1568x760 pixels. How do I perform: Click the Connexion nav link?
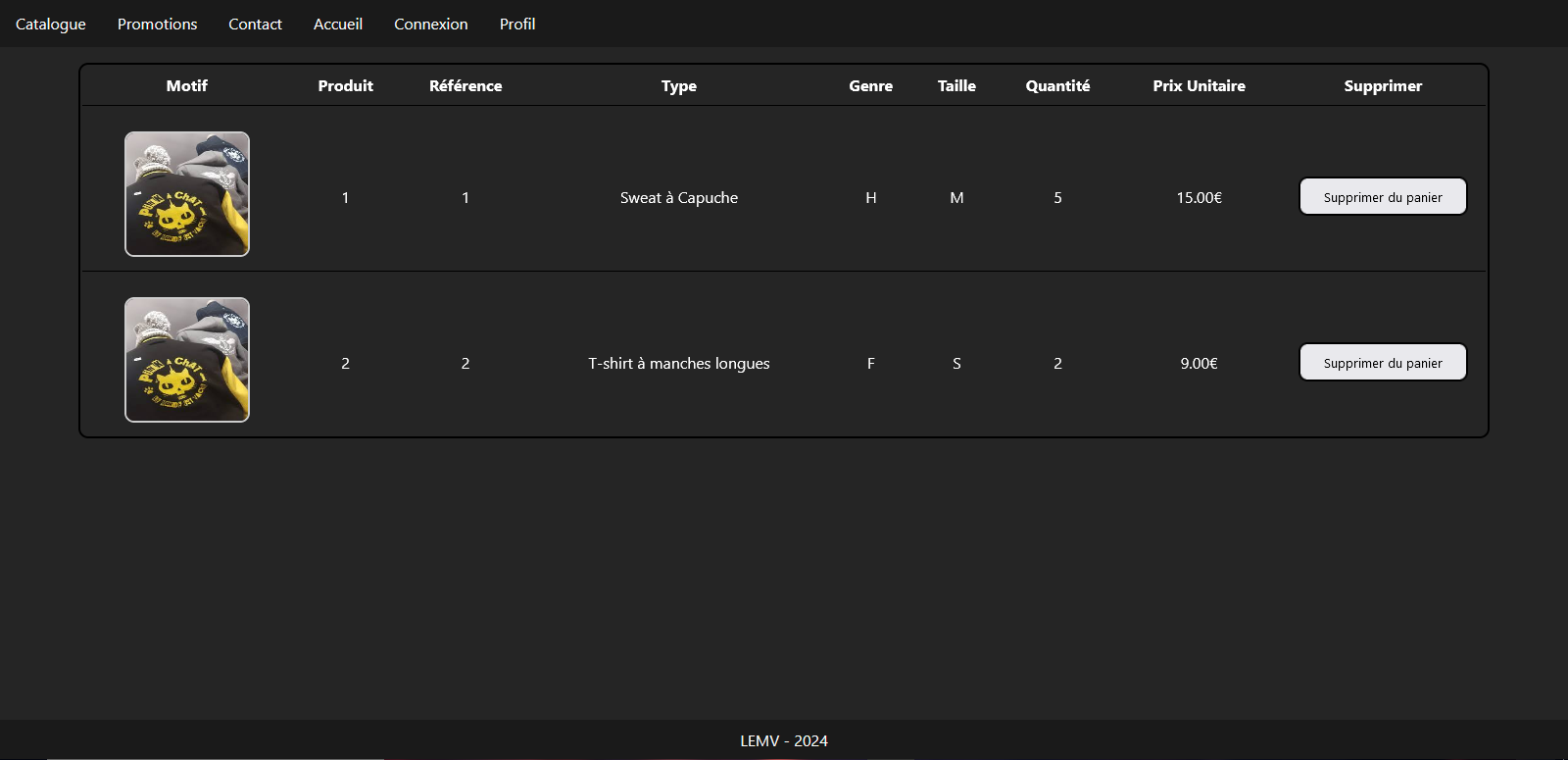(x=431, y=24)
